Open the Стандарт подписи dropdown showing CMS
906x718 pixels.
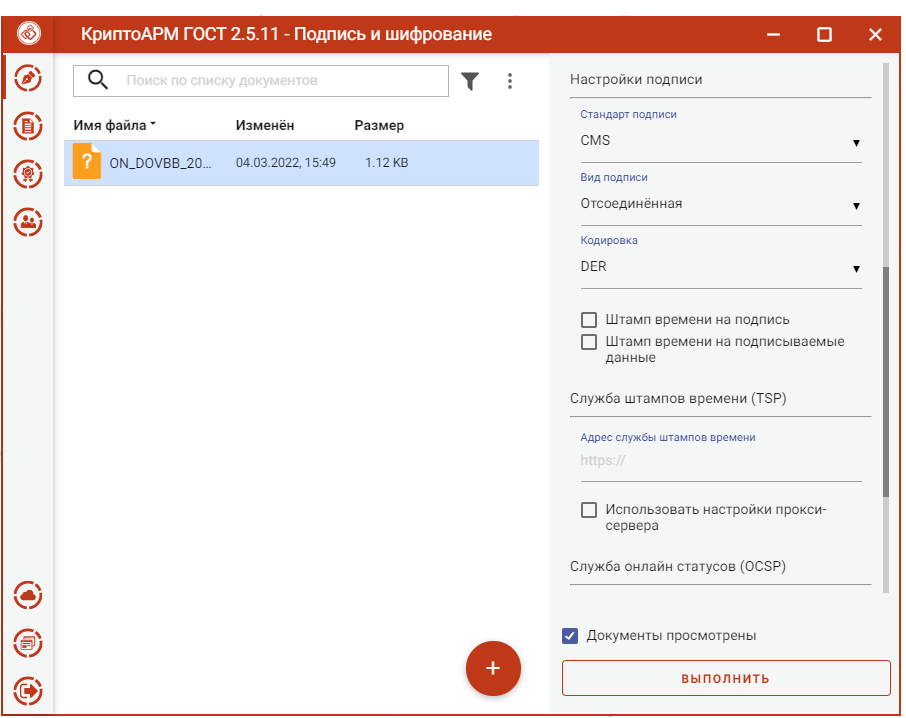point(721,142)
